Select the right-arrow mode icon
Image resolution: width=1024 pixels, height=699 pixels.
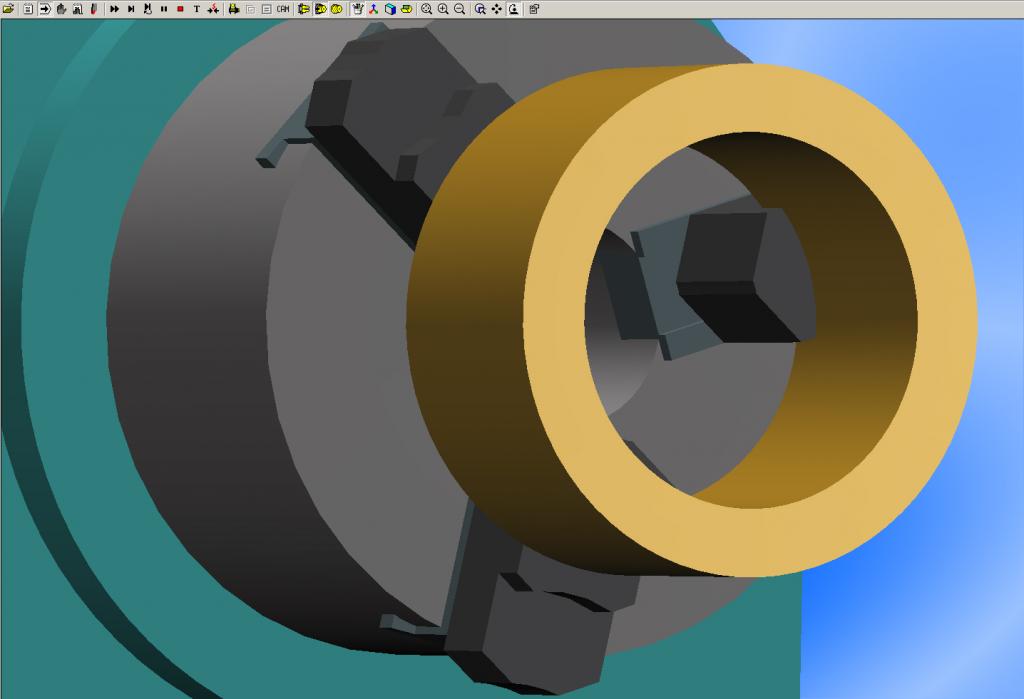tap(44, 9)
